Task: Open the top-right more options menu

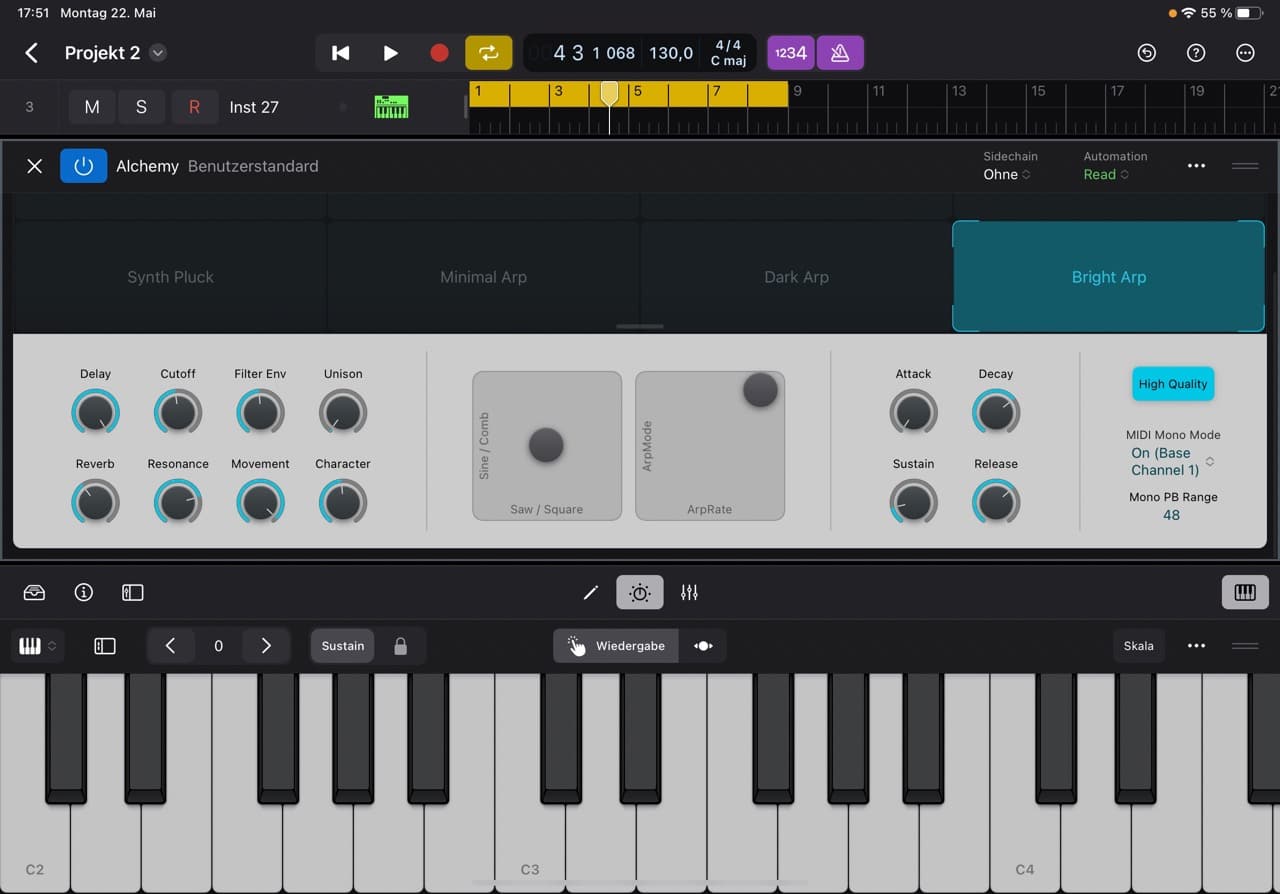Action: coord(1245,53)
